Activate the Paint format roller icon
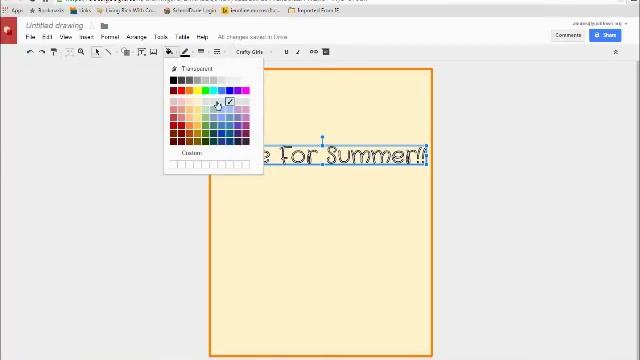 tap(54, 52)
